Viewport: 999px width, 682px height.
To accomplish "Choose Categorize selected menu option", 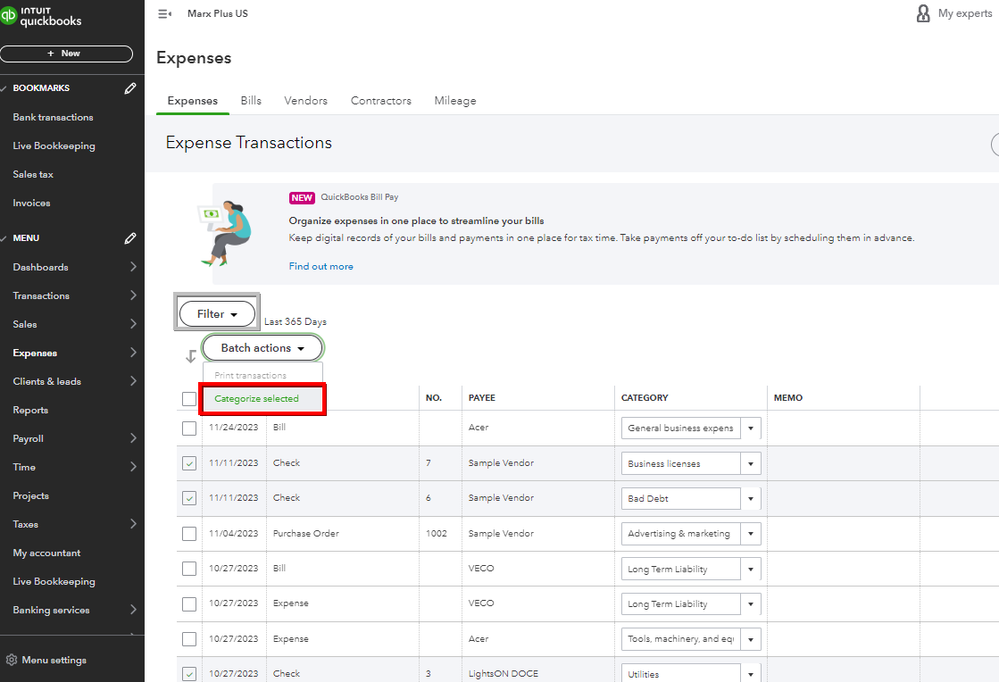I will coord(257,399).
